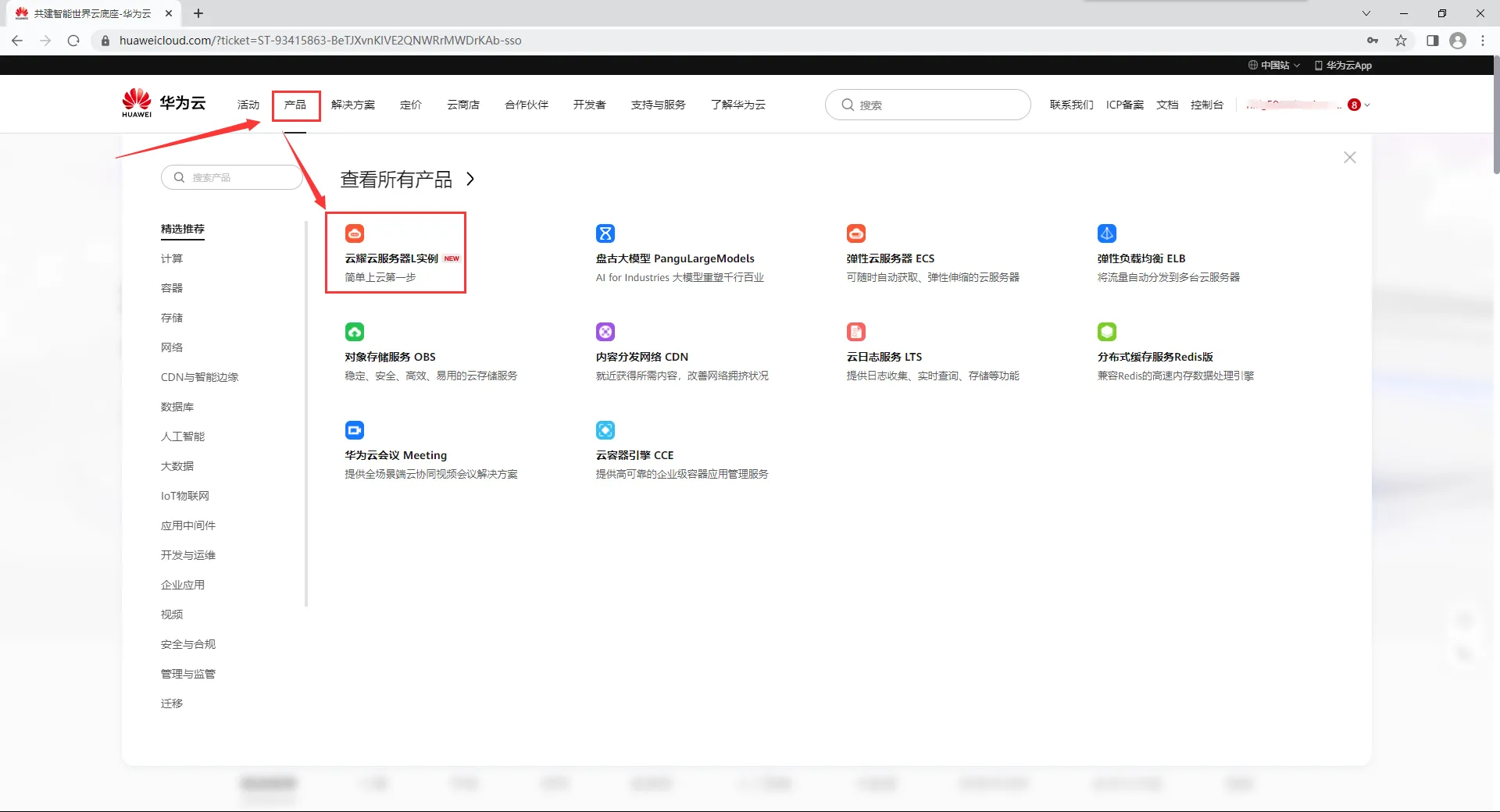Select the 精选推荐 category
The width and height of the screenshot is (1500, 812).
point(183,229)
